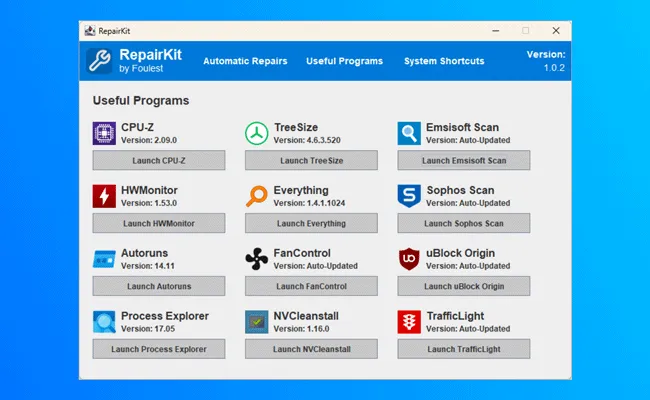Screen dimensions: 650x400
Task: Click the uBlock Origin shield icon
Action: click(x=409, y=259)
